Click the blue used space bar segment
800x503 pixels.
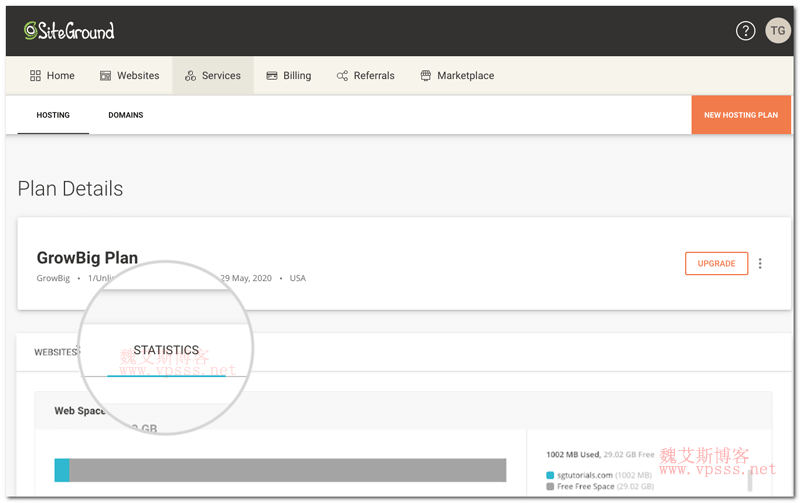[x=62, y=470]
